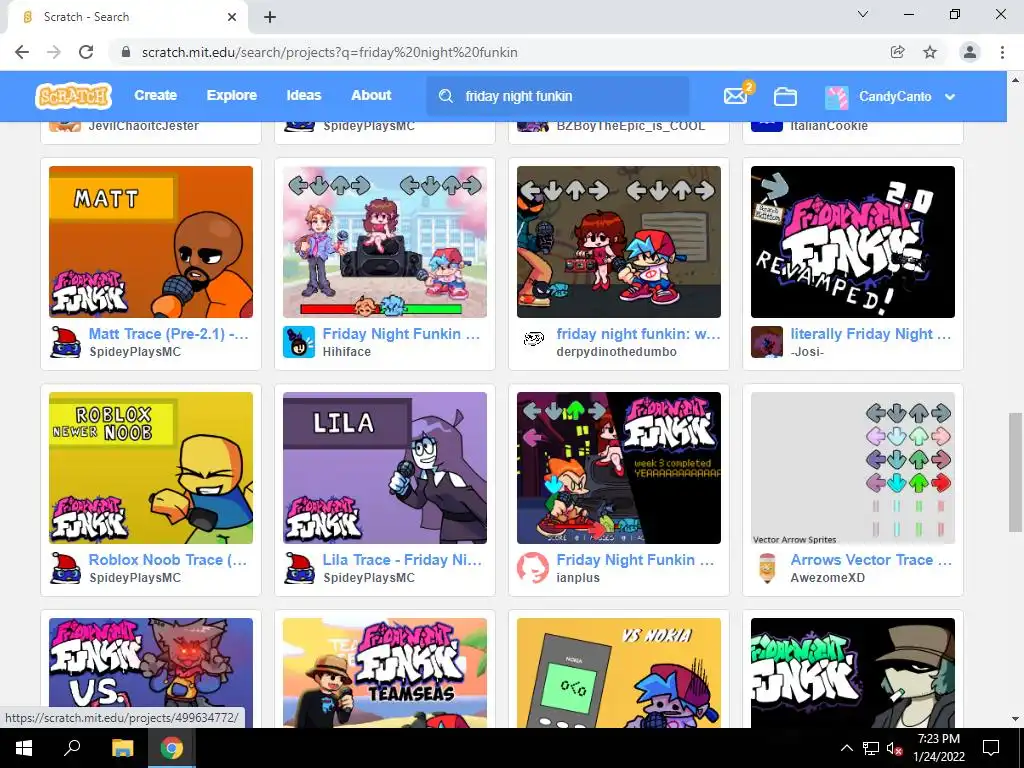Click the search magnifier icon in Scratch bar

tap(445, 96)
